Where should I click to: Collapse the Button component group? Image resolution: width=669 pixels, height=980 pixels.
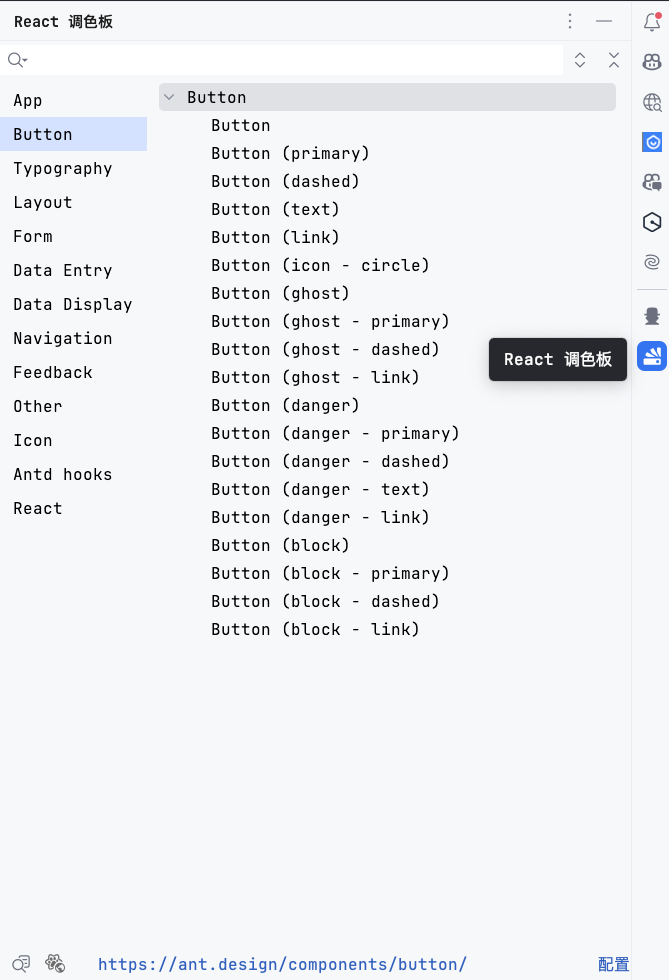(168, 97)
